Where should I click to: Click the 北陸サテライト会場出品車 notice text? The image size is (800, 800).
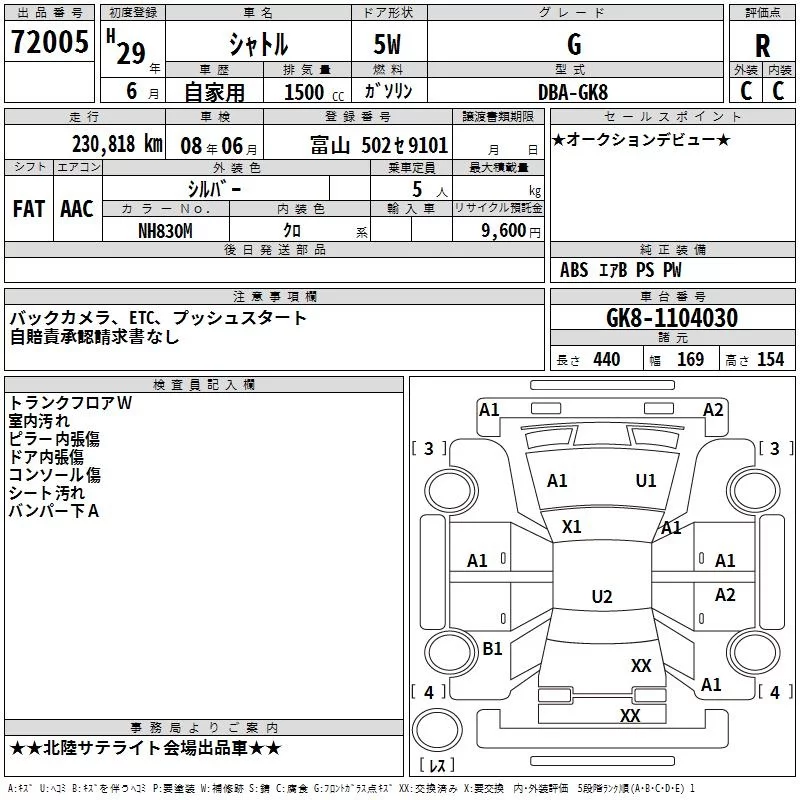tap(146, 748)
